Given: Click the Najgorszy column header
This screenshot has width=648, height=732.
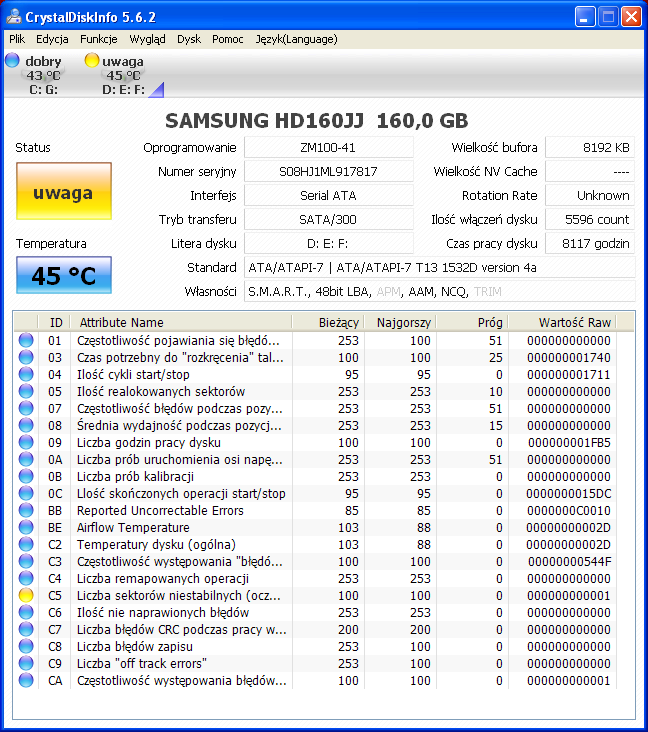Looking at the screenshot, I should (x=400, y=323).
